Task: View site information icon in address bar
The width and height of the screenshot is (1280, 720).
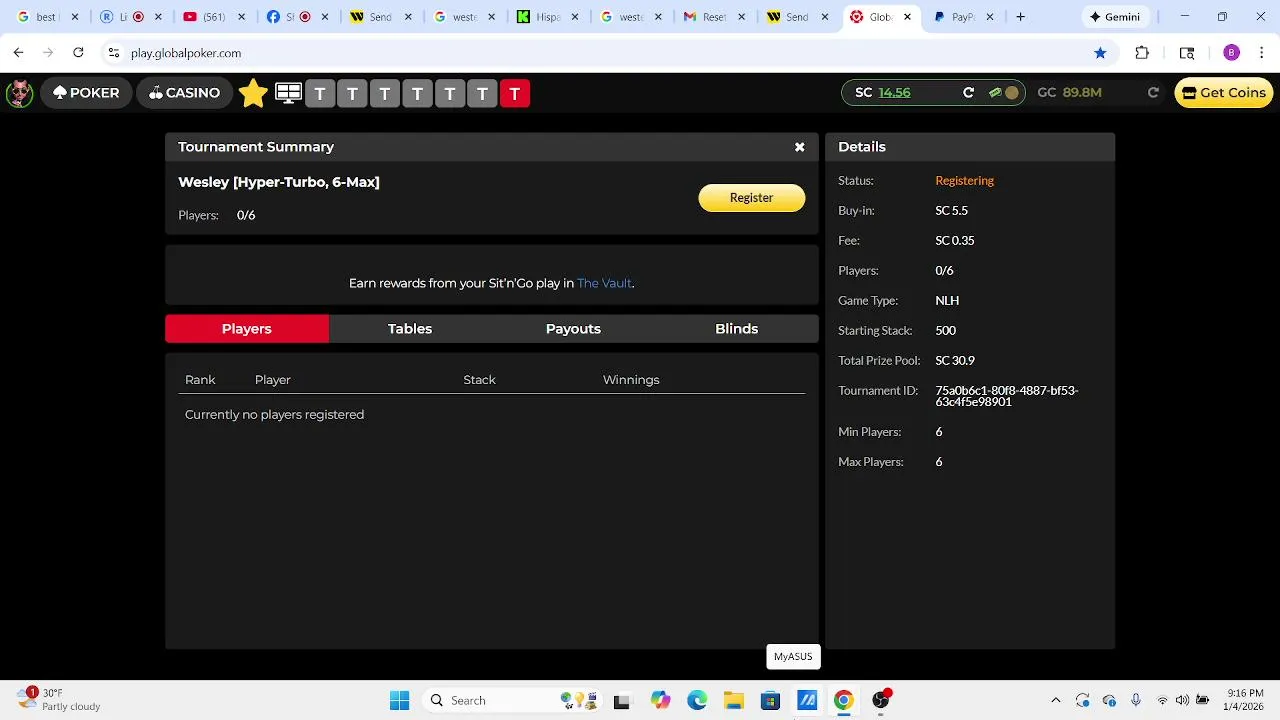Action: 114,53
